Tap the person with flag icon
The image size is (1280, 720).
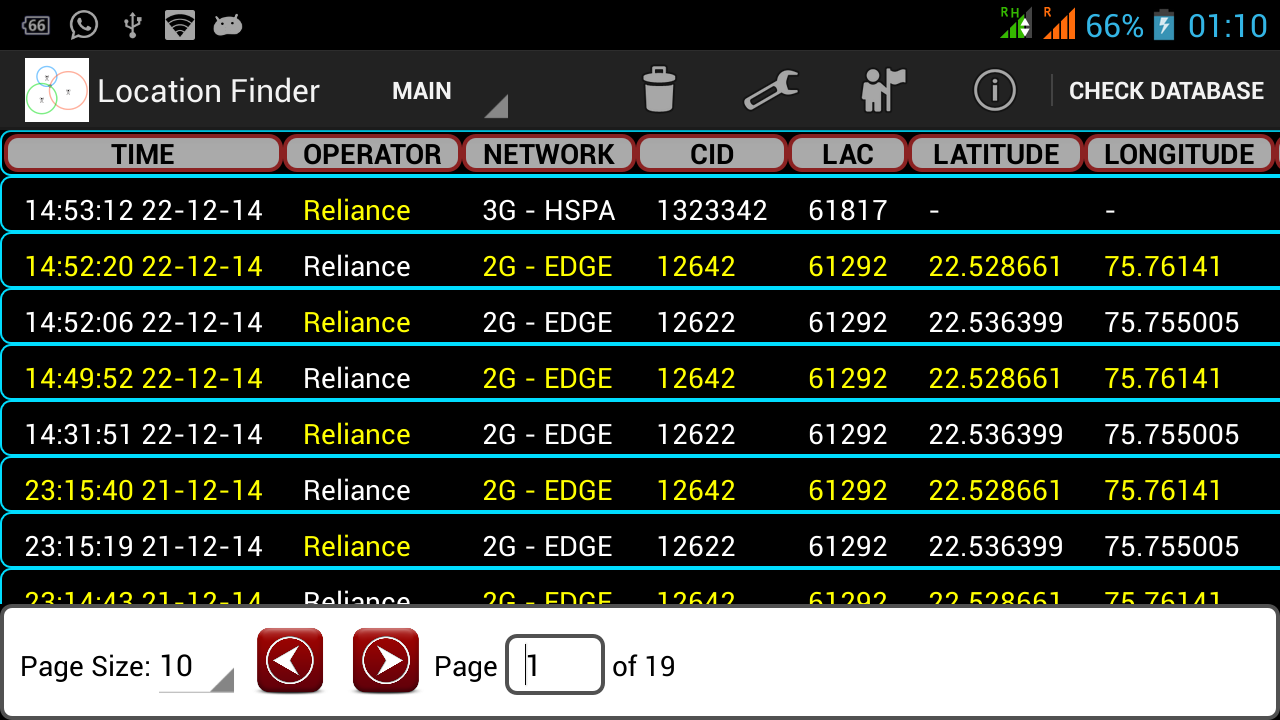pyautogui.click(x=882, y=90)
